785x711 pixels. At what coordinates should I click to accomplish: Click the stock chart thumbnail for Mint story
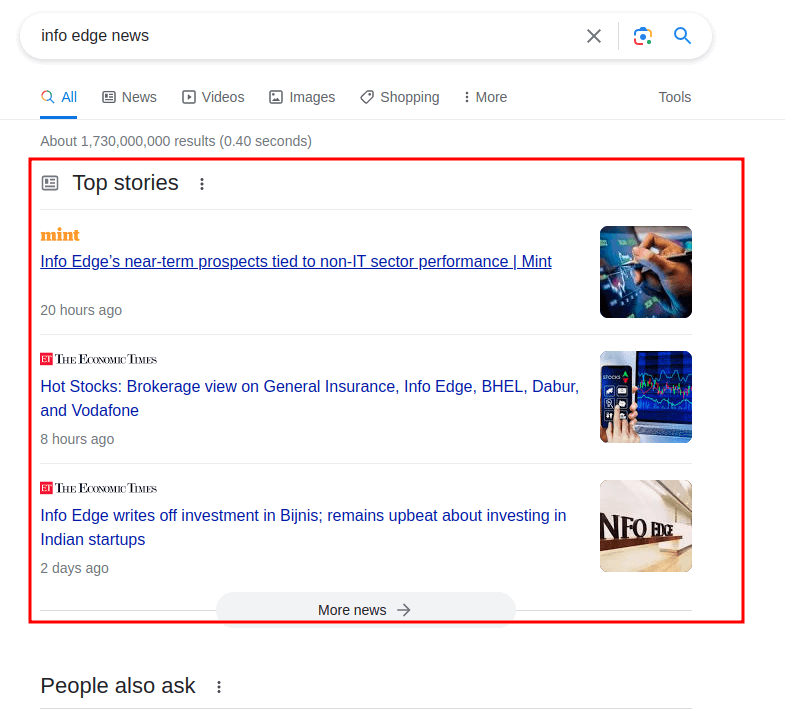(x=646, y=272)
